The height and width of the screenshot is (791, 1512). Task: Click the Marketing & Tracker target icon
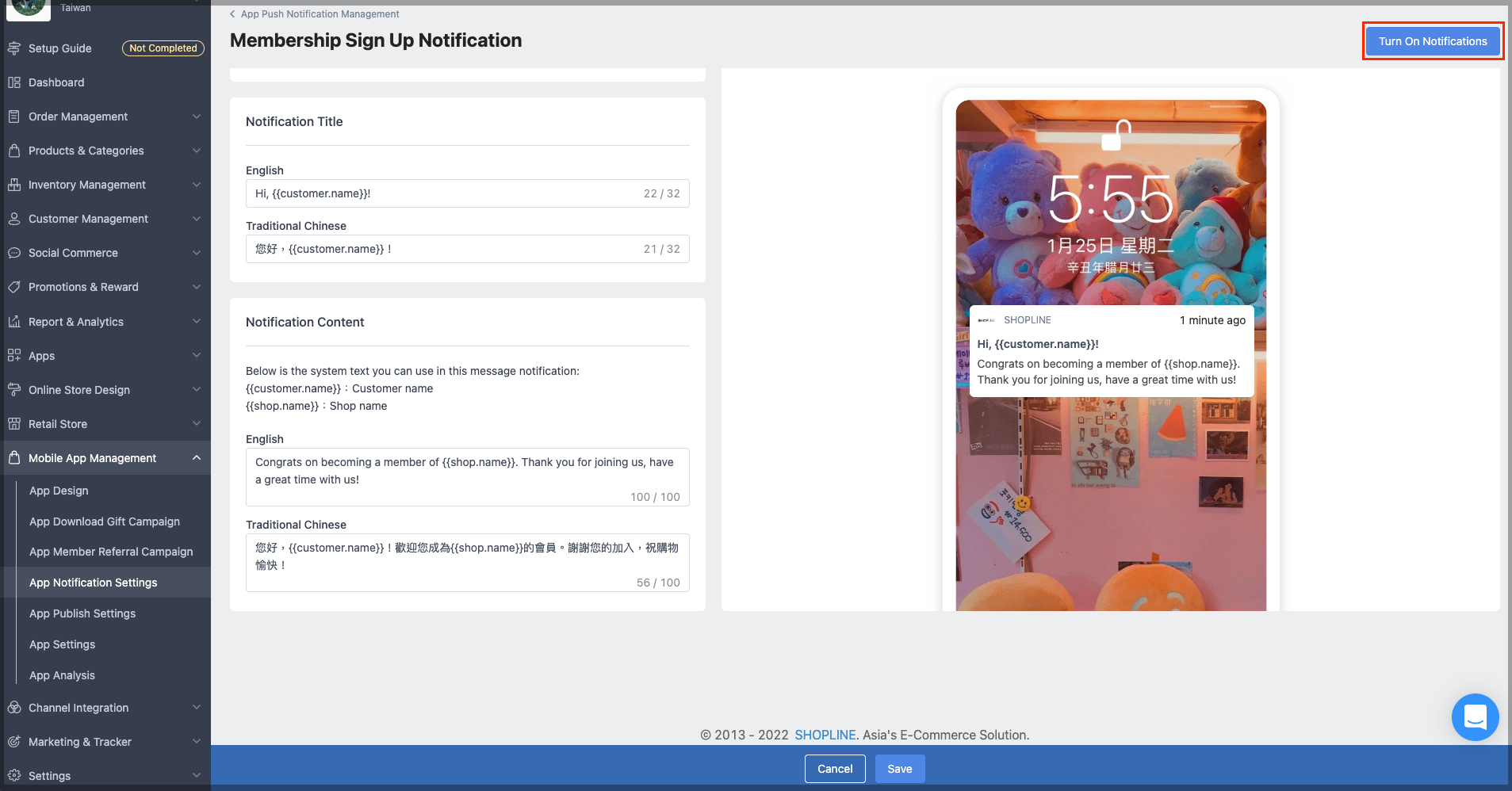[14, 742]
